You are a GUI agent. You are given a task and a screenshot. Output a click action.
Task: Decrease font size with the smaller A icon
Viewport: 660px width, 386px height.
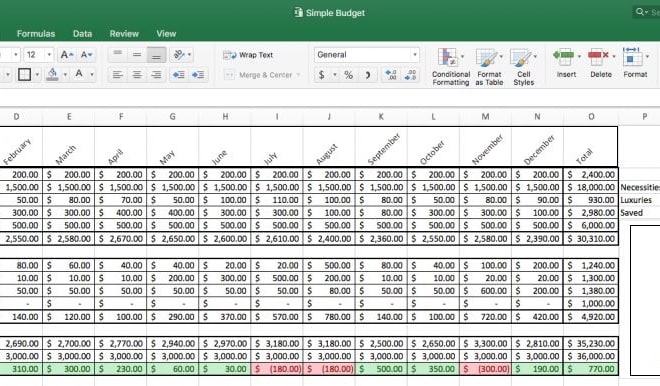coord(86,55)
